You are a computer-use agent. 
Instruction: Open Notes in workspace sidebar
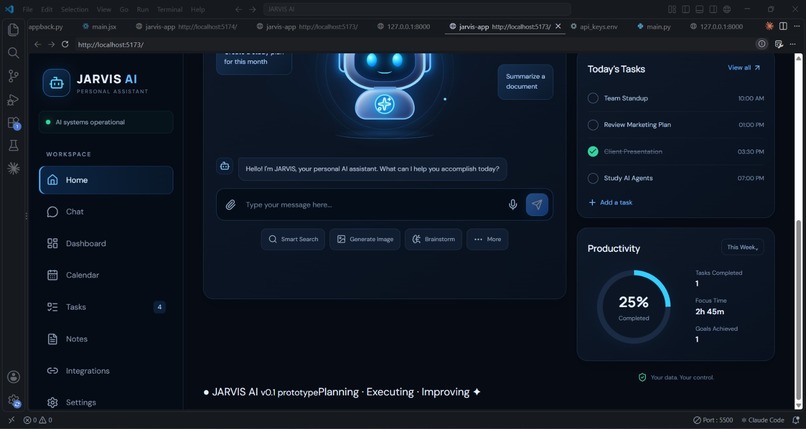(x=106, y=339)
